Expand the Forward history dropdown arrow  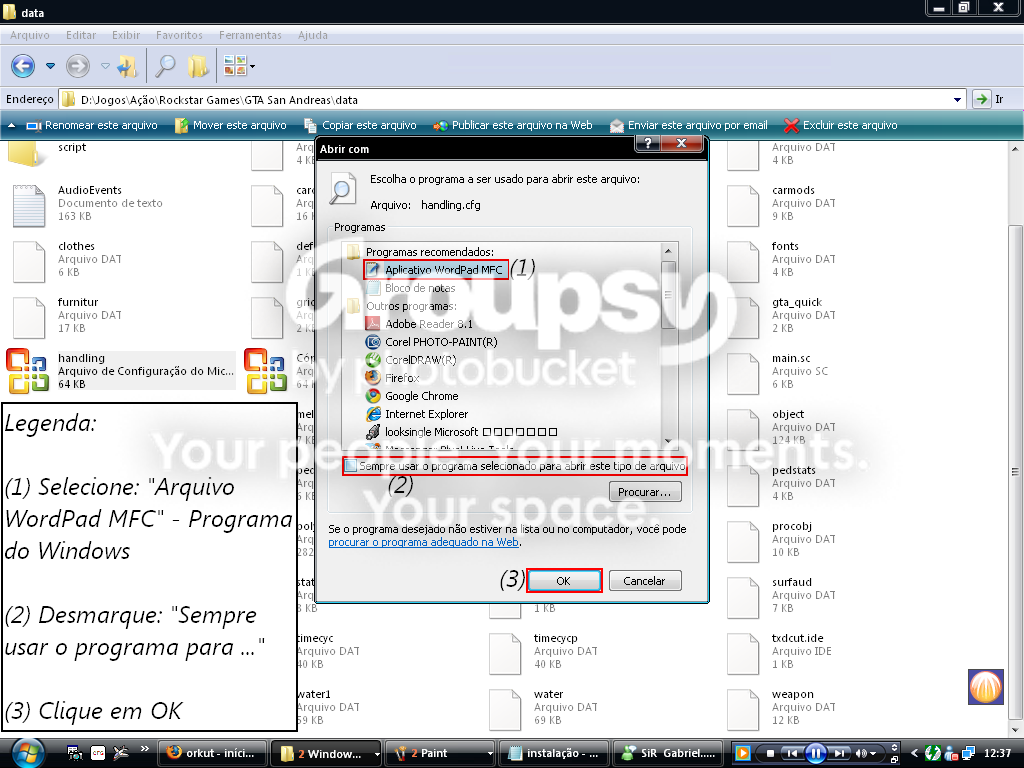(x=105, y=66)
